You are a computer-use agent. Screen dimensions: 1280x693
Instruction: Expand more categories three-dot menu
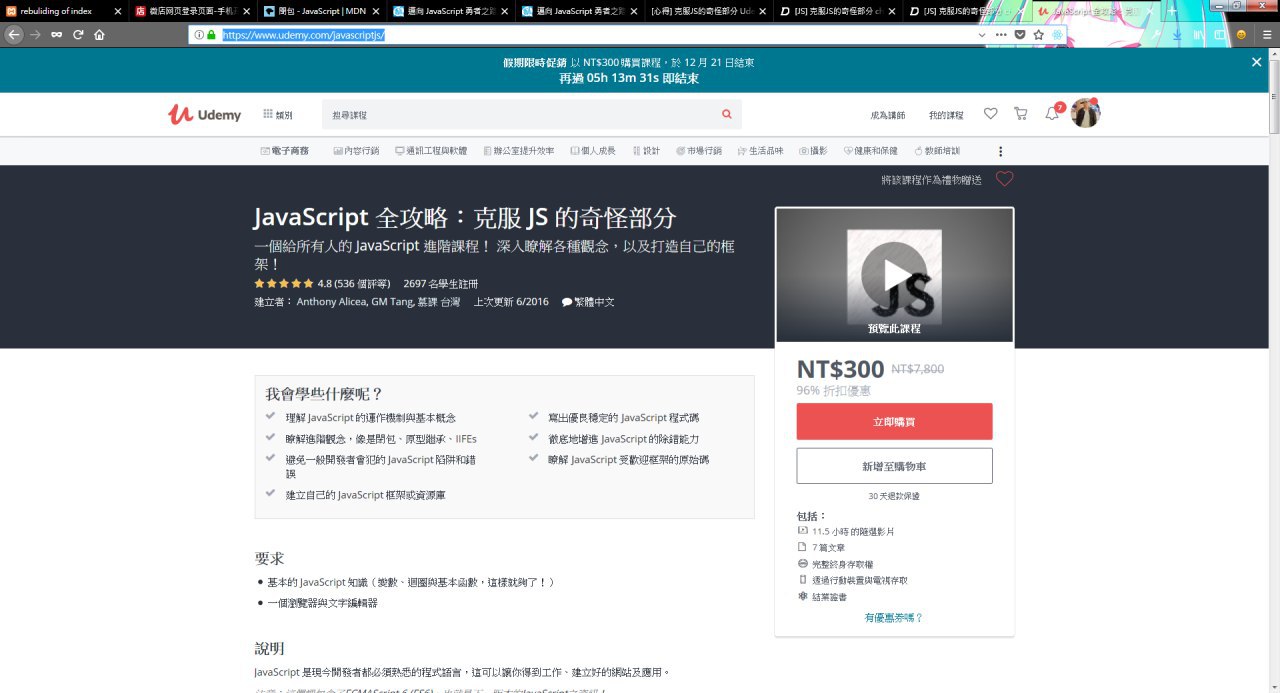(x=1000, y=151)
